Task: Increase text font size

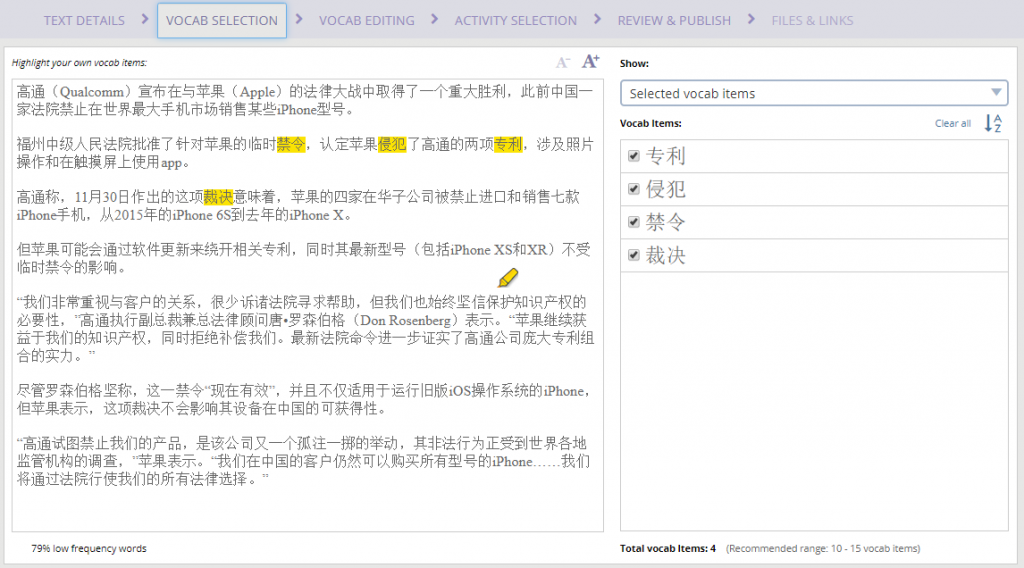Action: 590,61
